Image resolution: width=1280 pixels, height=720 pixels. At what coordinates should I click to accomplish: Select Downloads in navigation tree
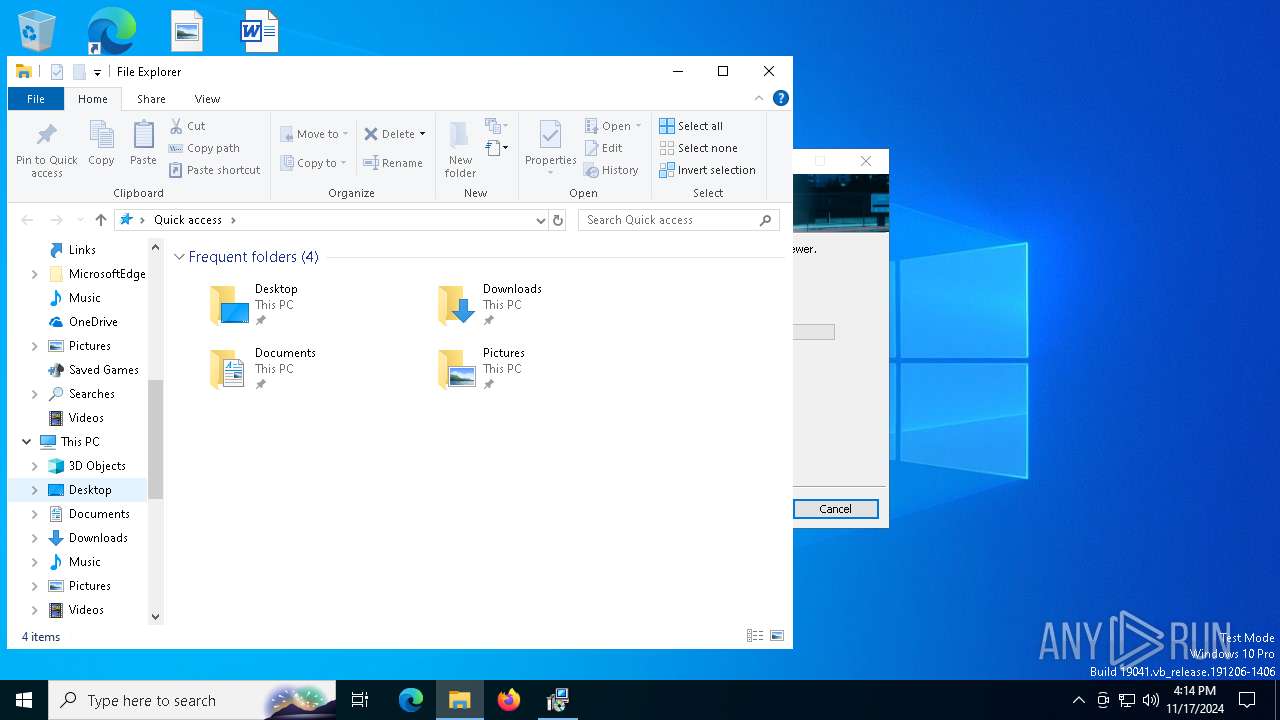[x=98, y=538]
